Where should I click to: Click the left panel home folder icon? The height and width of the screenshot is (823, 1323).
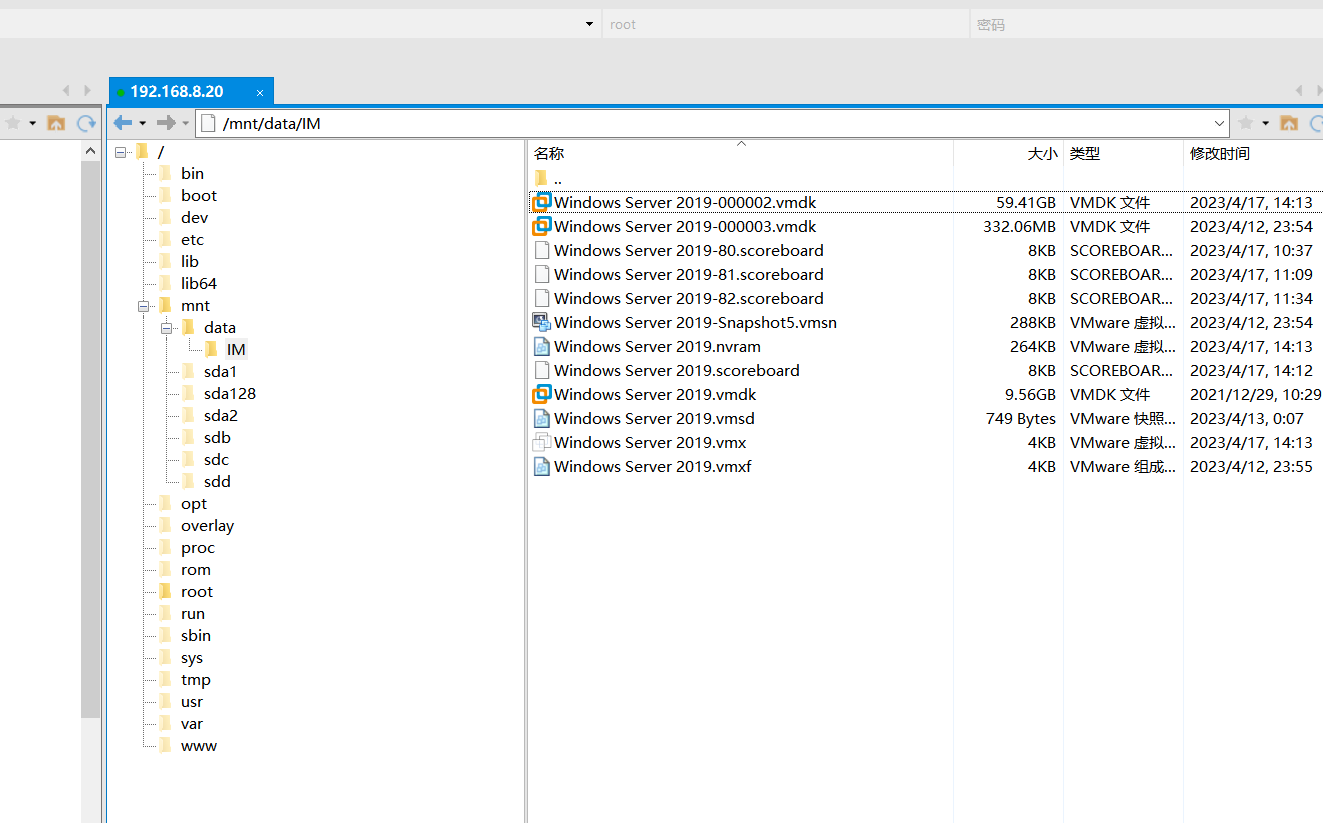[56, 123]
